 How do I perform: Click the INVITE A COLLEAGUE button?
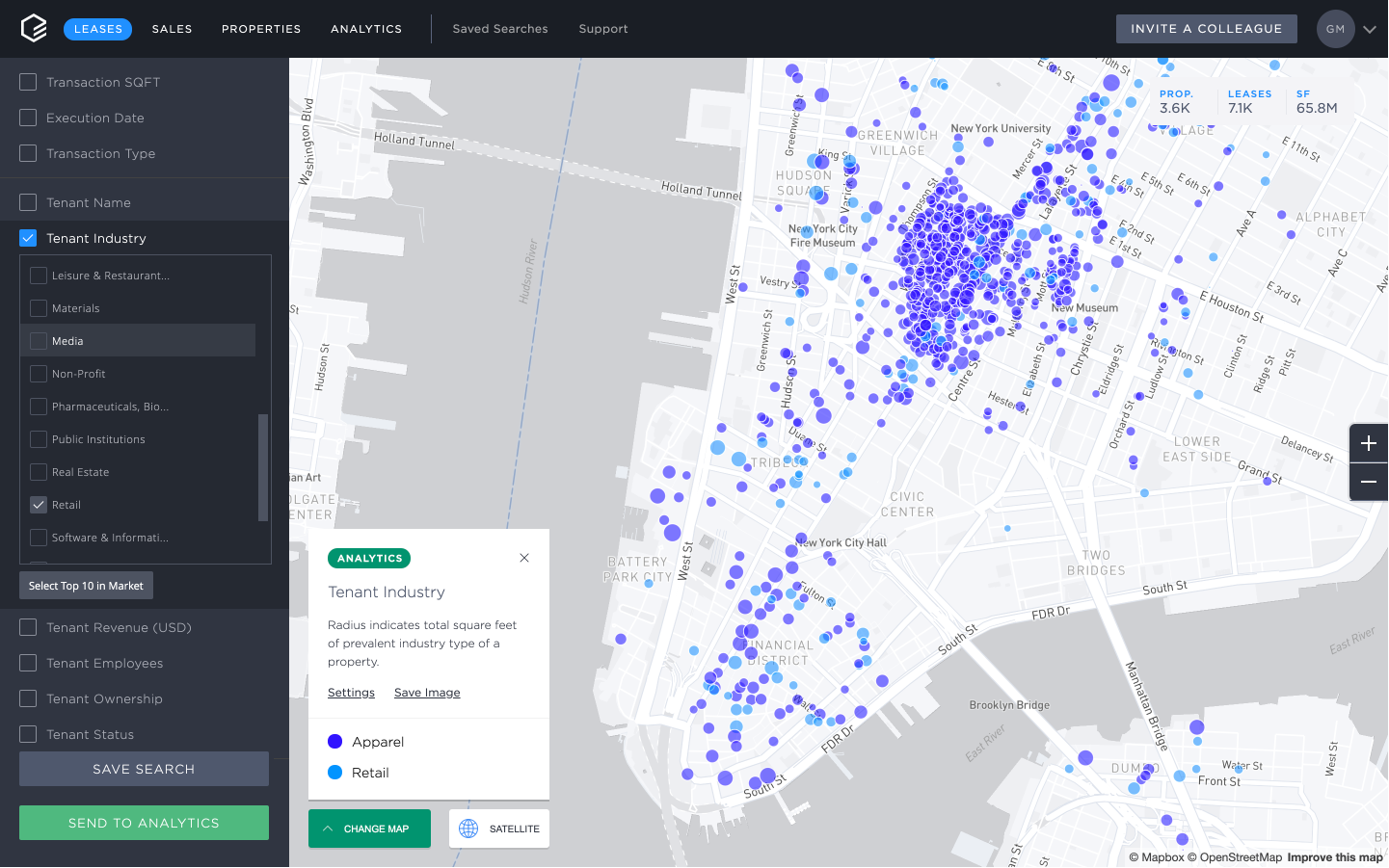1206,28
